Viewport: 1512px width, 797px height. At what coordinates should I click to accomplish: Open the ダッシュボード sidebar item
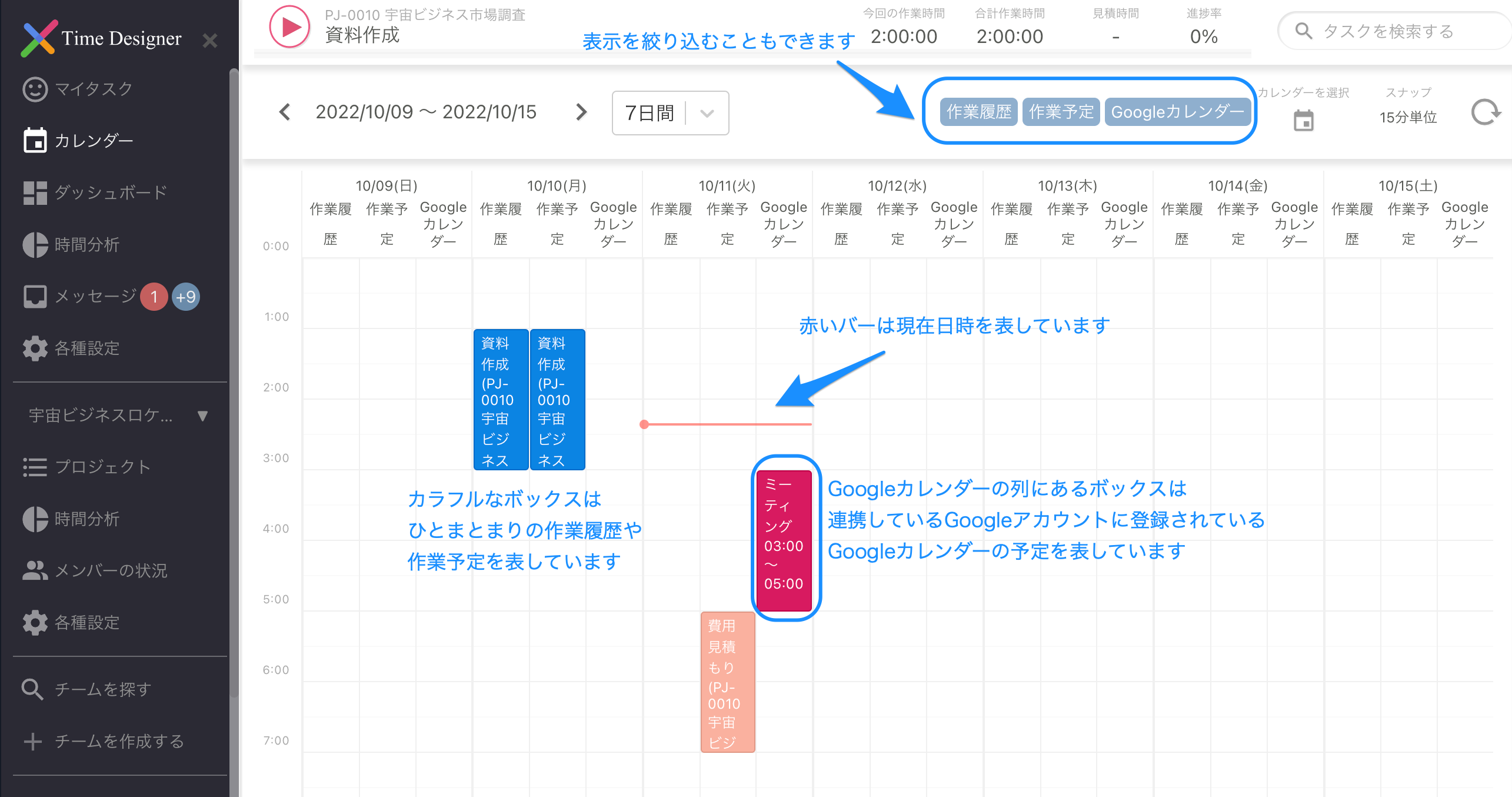(110, 192)
